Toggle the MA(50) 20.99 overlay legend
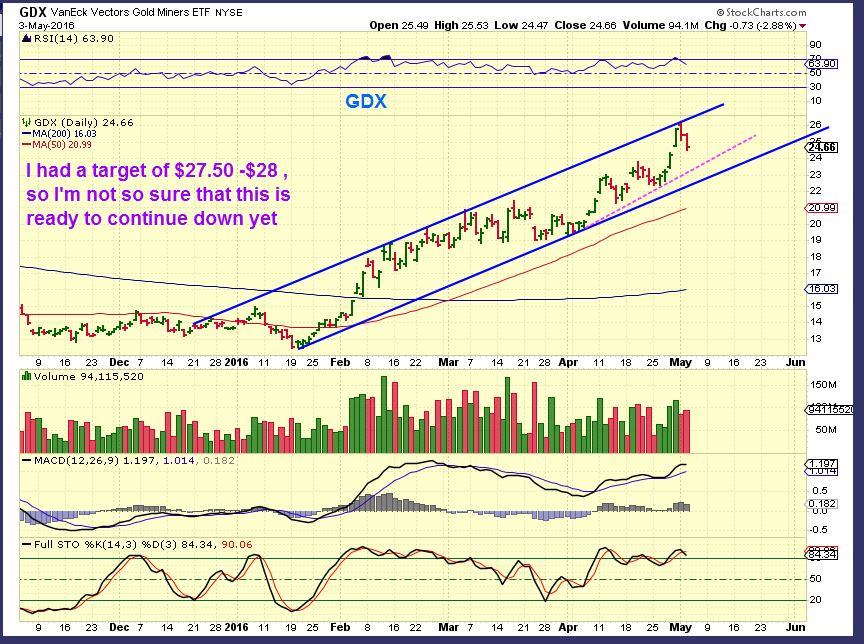864x644 pixels. (x=64, y=143)
